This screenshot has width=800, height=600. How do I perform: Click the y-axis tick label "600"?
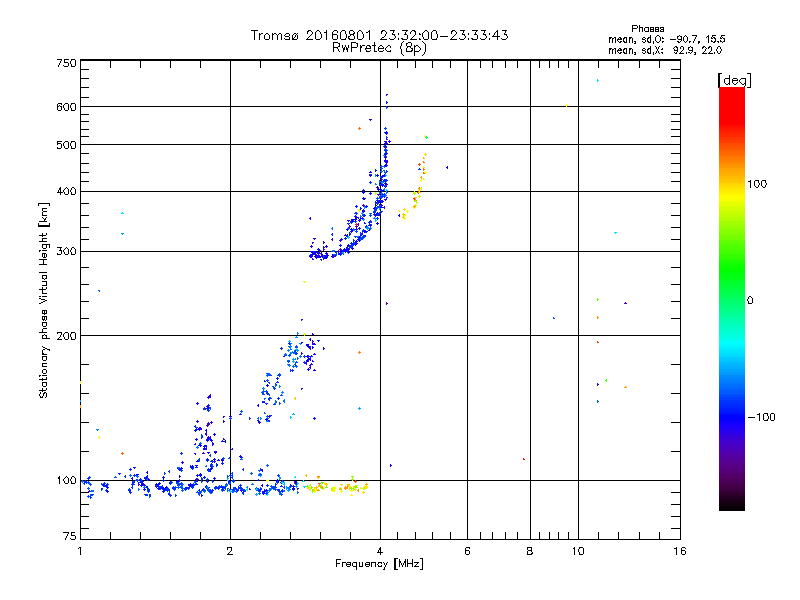66,107
